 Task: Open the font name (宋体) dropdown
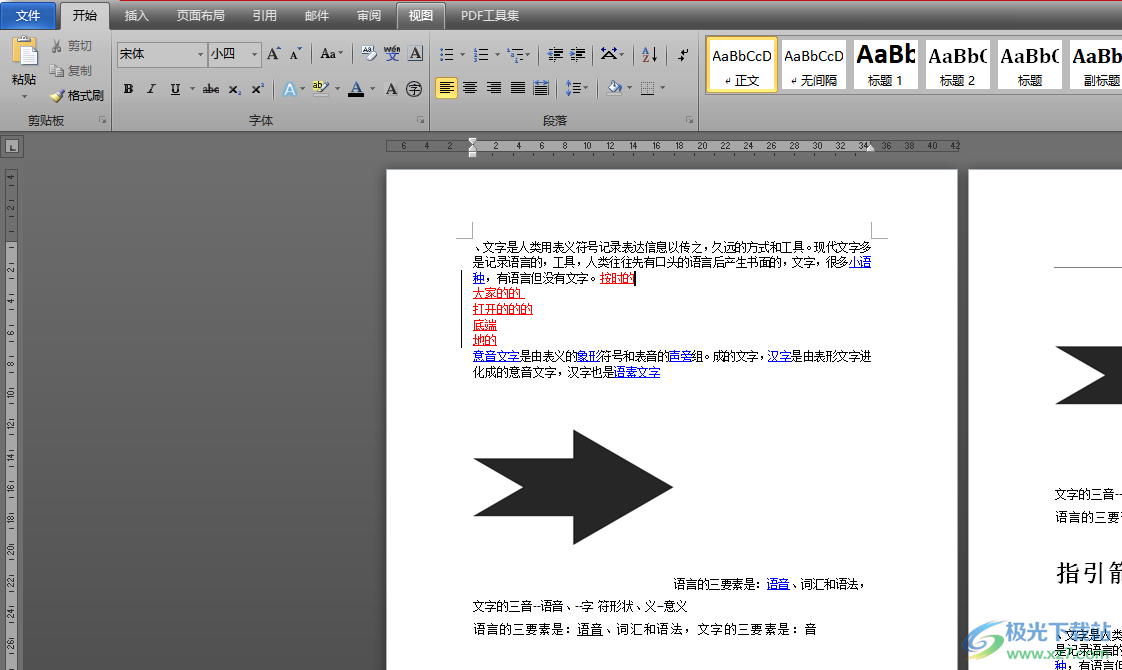pos(200,54)
